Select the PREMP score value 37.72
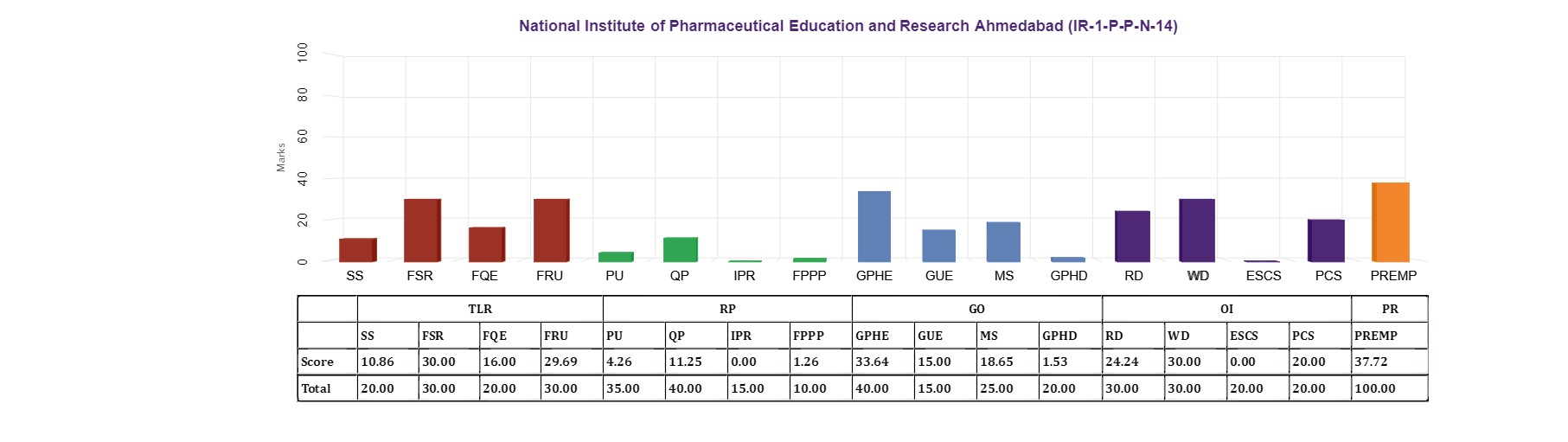The height and width of the screenshot is (442, 1568). point(1371,362)
